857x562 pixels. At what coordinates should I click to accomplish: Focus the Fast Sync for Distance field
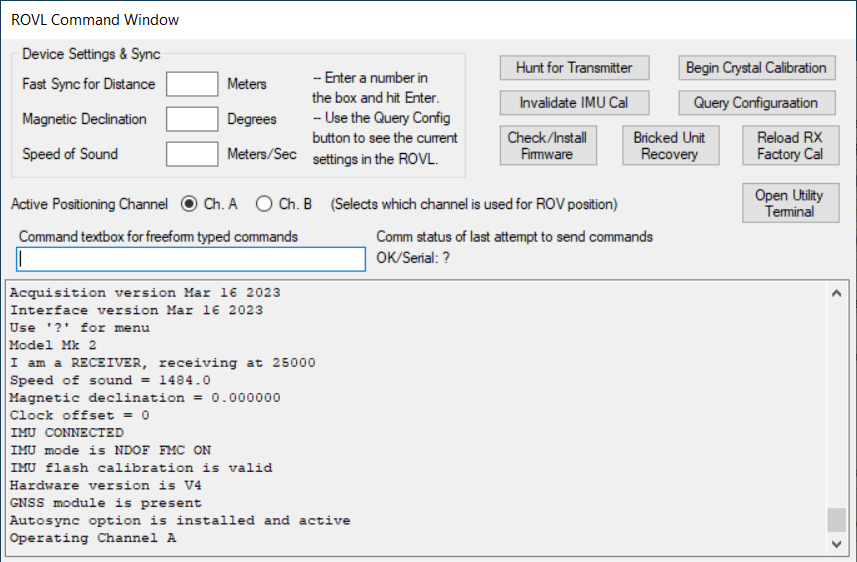click(x=192, y=84)
